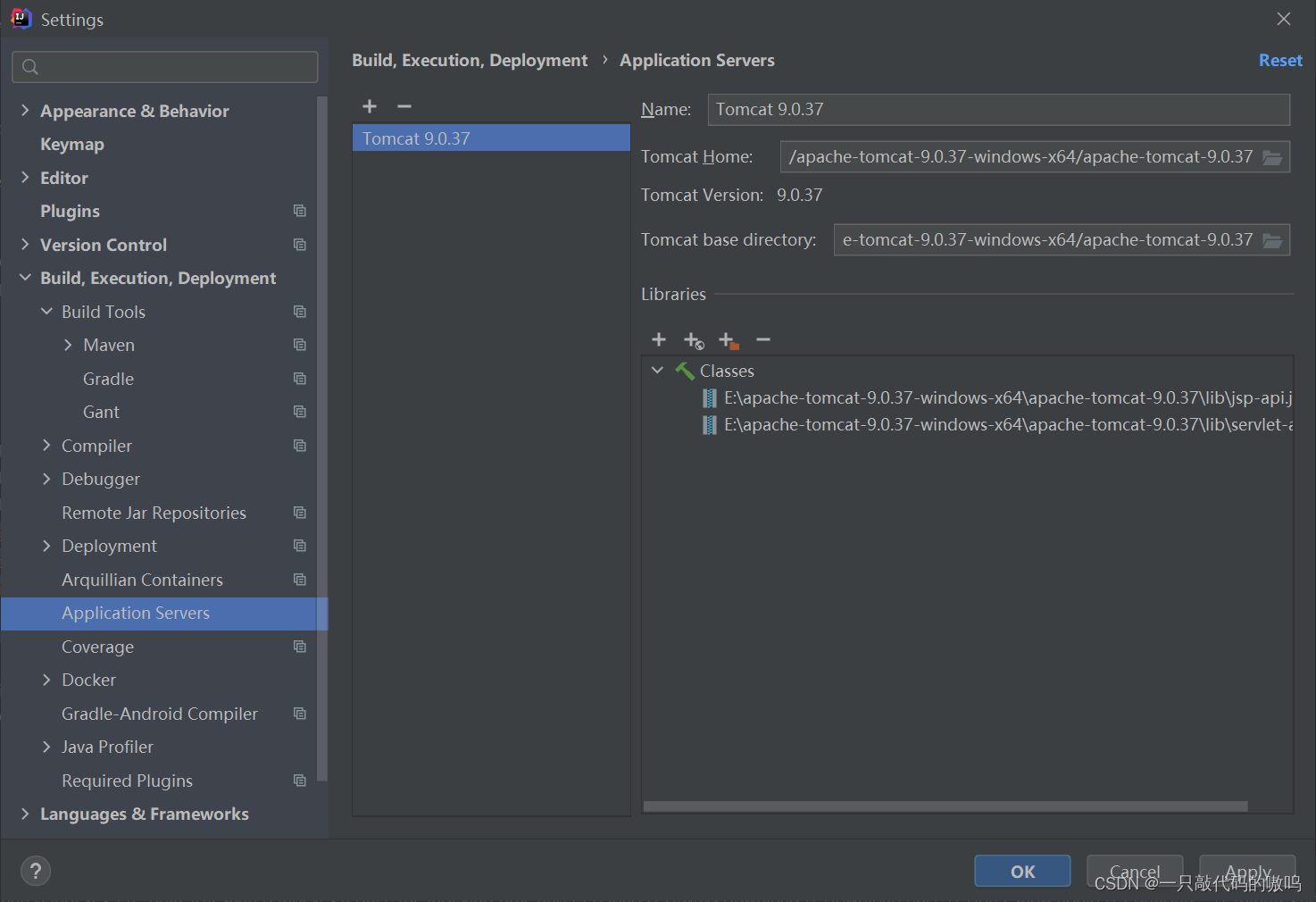Remove the selected application server
This screenshot has width=1316, height=902.
point(404,106)
